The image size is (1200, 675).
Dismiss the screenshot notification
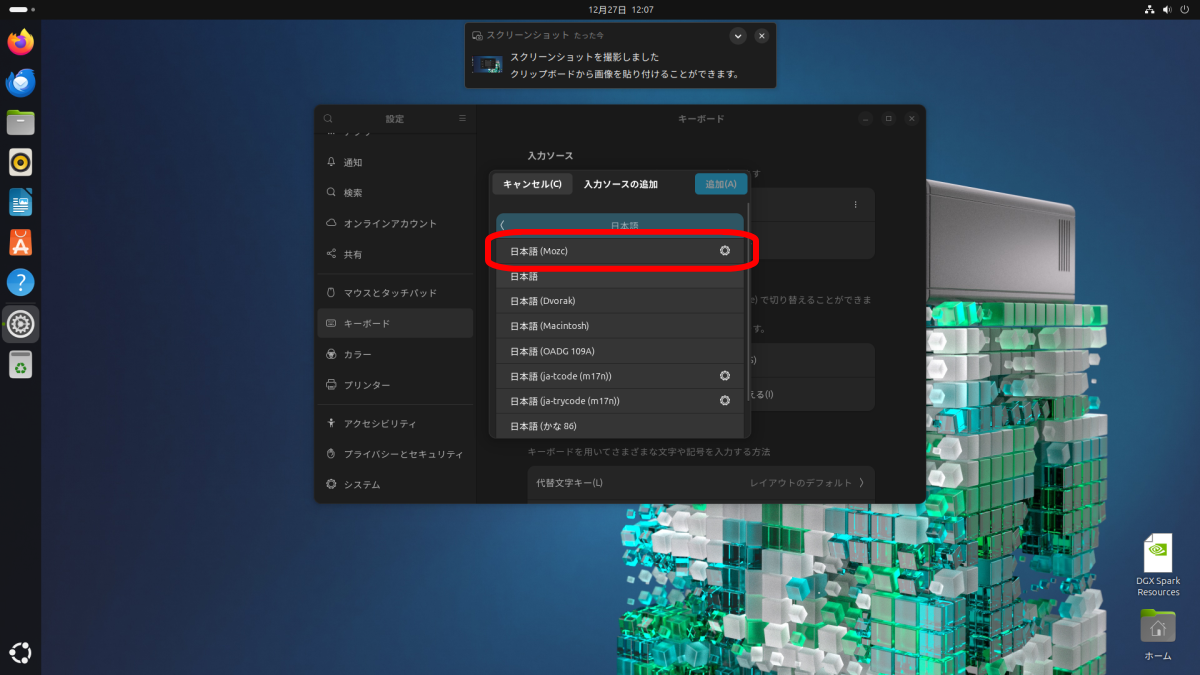tap(762, 36)
